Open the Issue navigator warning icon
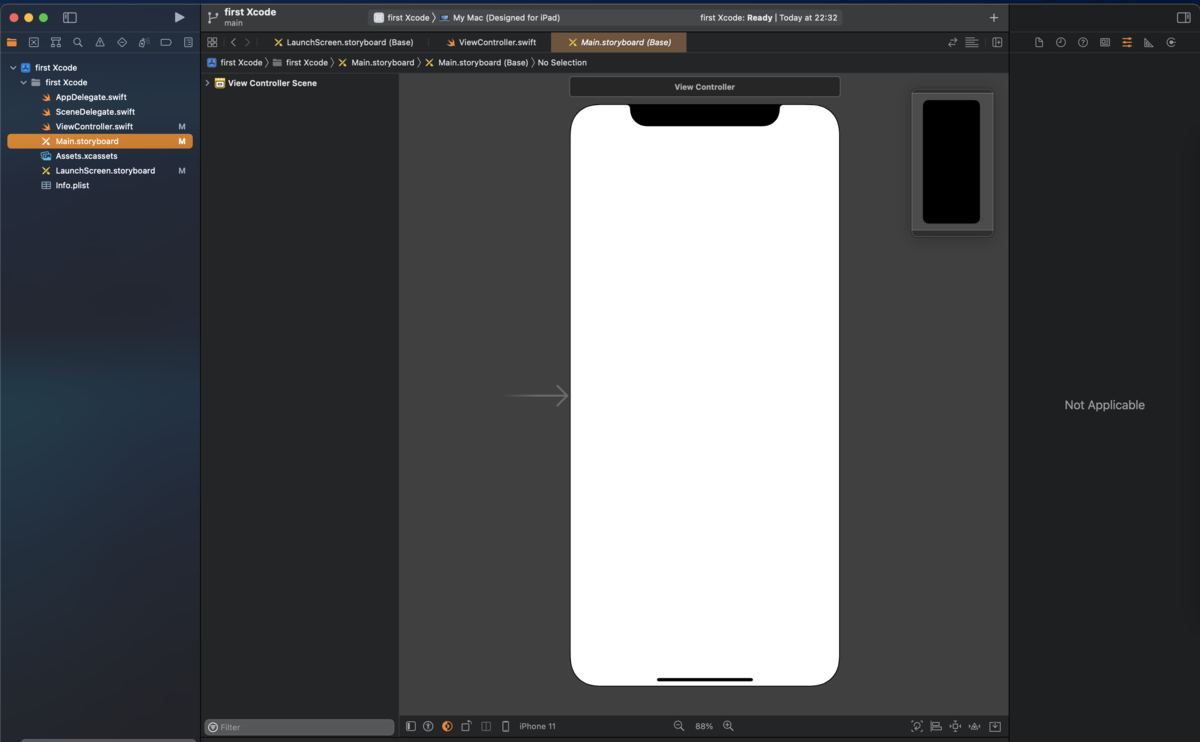Image resolution: width=1200 pixels, height=742 pixels. (x=100, y=42)
